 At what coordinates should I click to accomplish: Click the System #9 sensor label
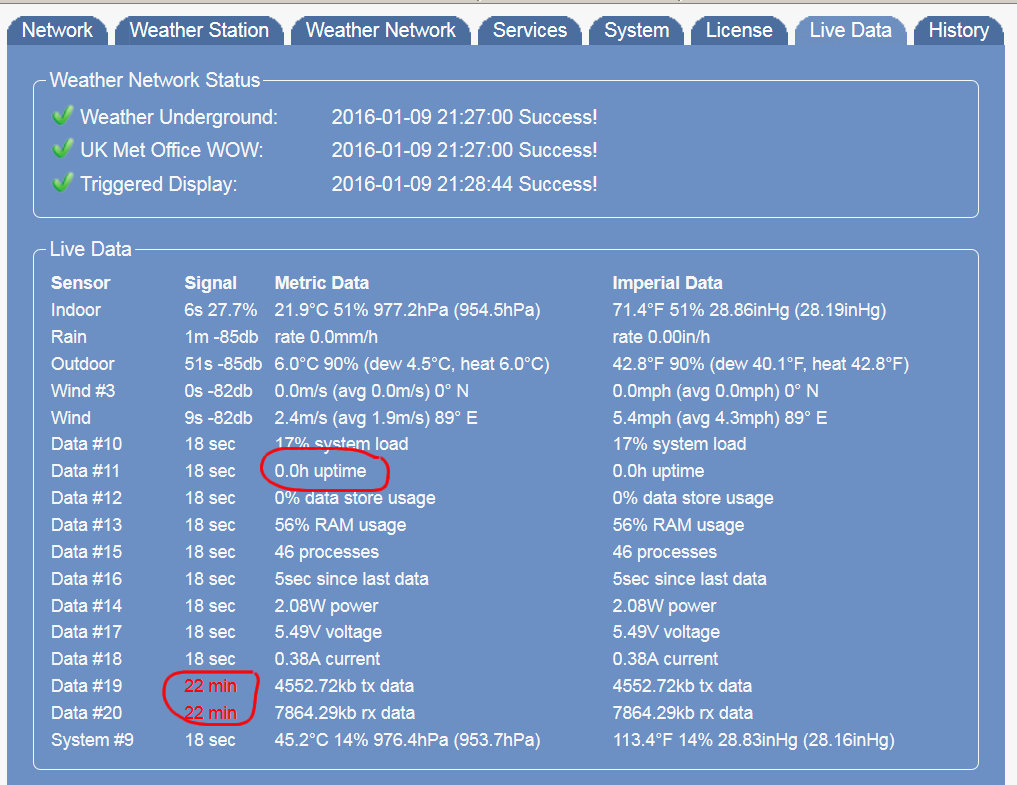[x=92, y=740]
